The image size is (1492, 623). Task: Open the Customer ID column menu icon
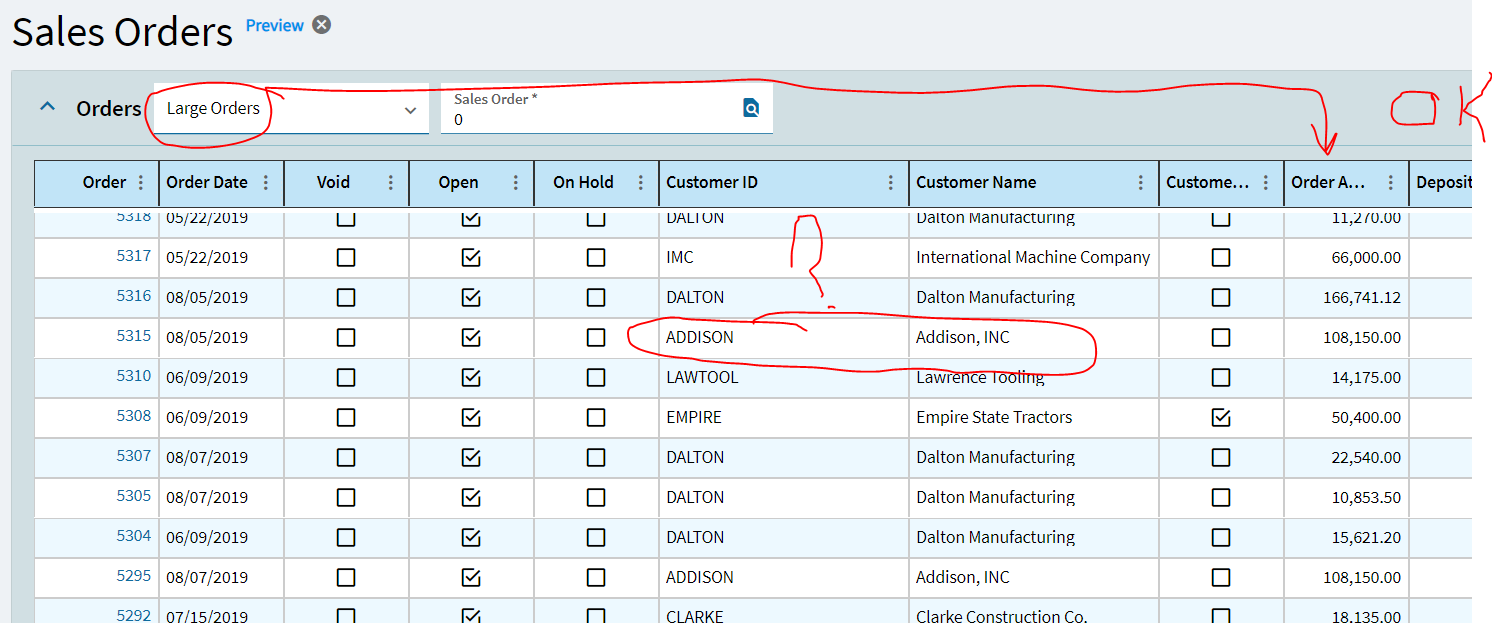click(x=891, y=183)
